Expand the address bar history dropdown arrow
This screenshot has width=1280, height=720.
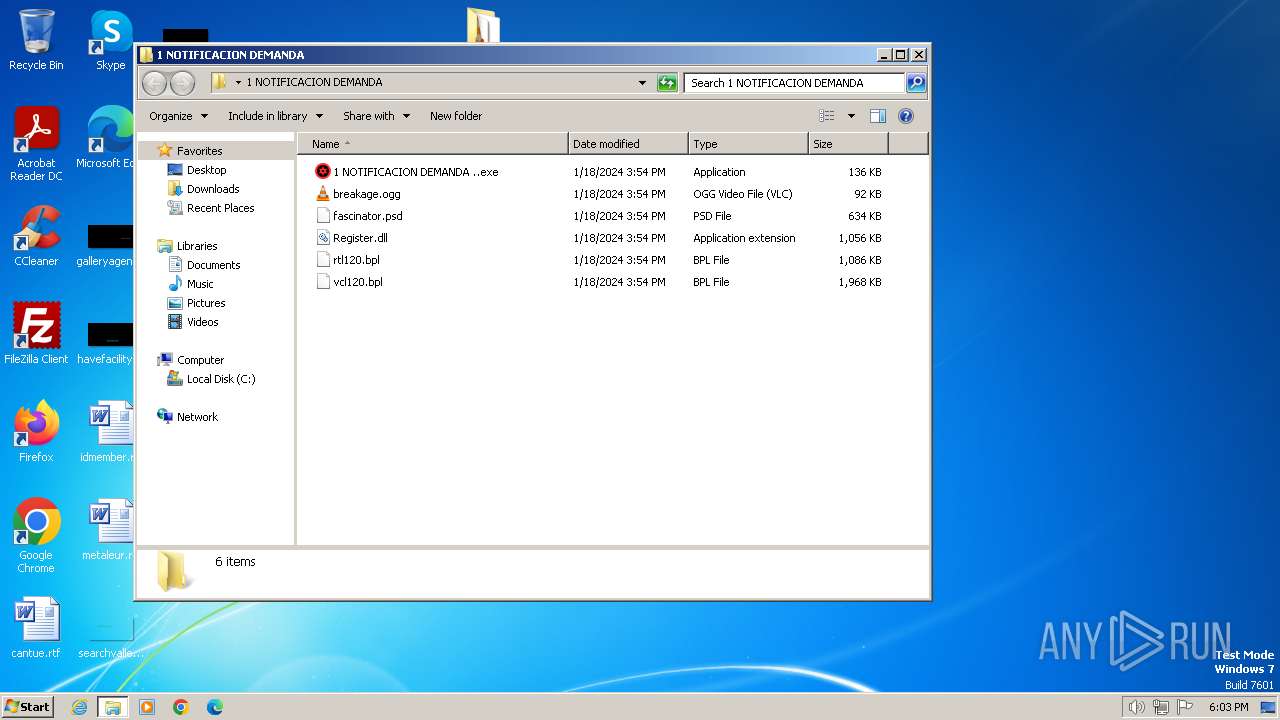coord(642,83)
